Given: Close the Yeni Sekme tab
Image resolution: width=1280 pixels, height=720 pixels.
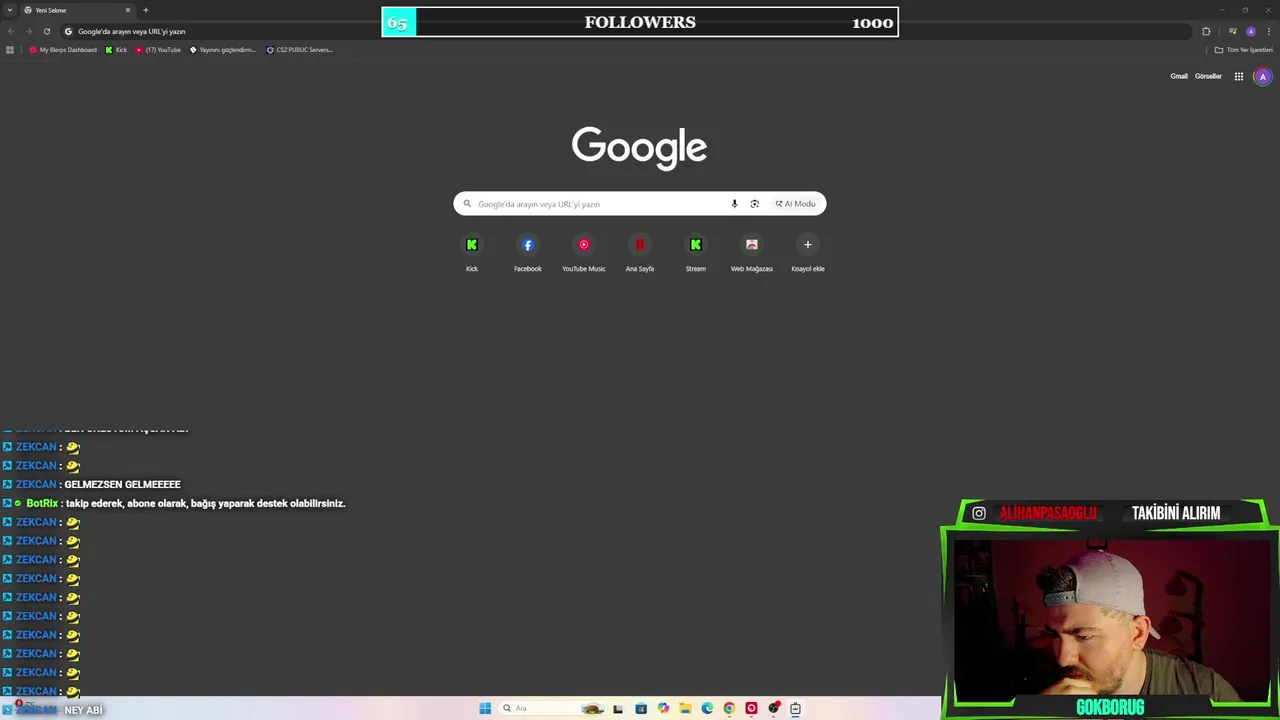Looking at the screenshot, I should click(x=128, y=10).
